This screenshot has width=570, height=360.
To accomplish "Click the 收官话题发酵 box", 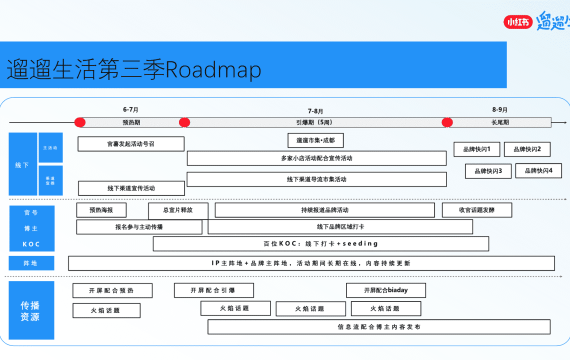I will pos(477,210).
